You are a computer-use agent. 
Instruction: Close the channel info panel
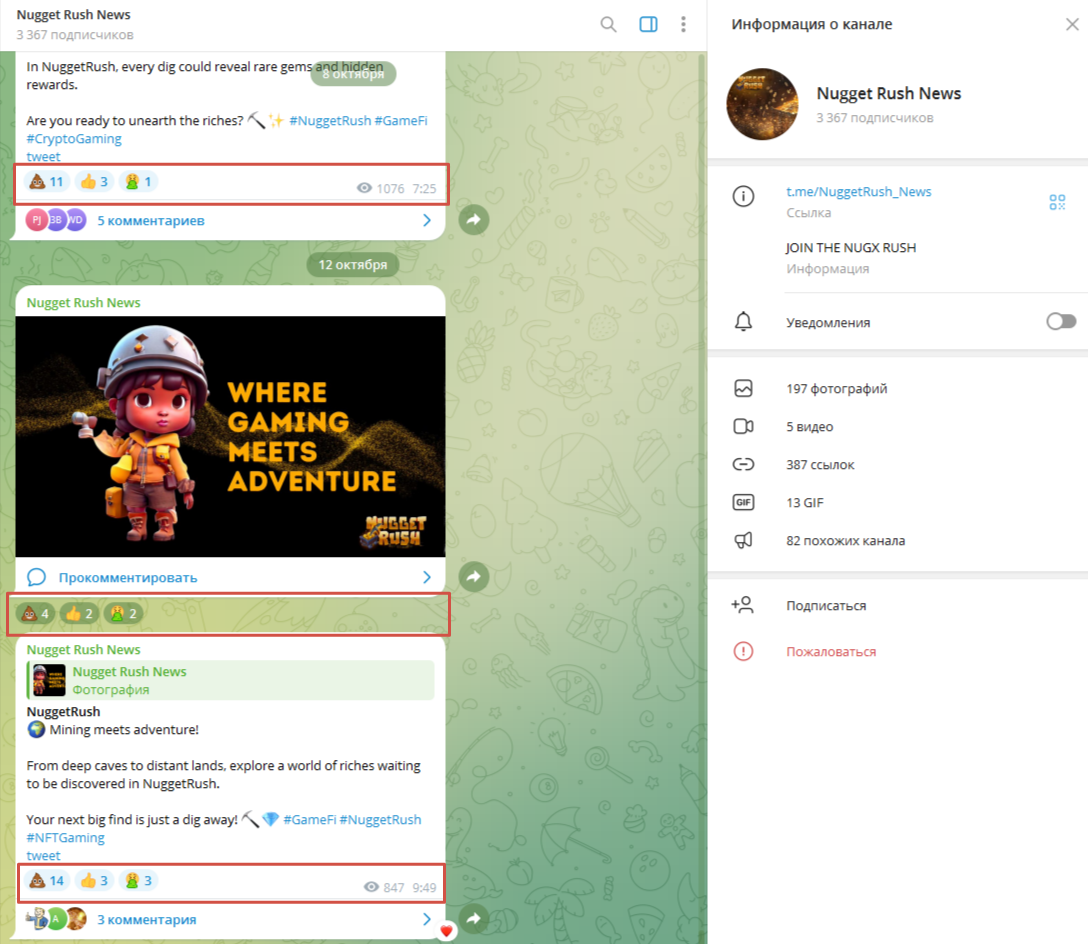1072,24
